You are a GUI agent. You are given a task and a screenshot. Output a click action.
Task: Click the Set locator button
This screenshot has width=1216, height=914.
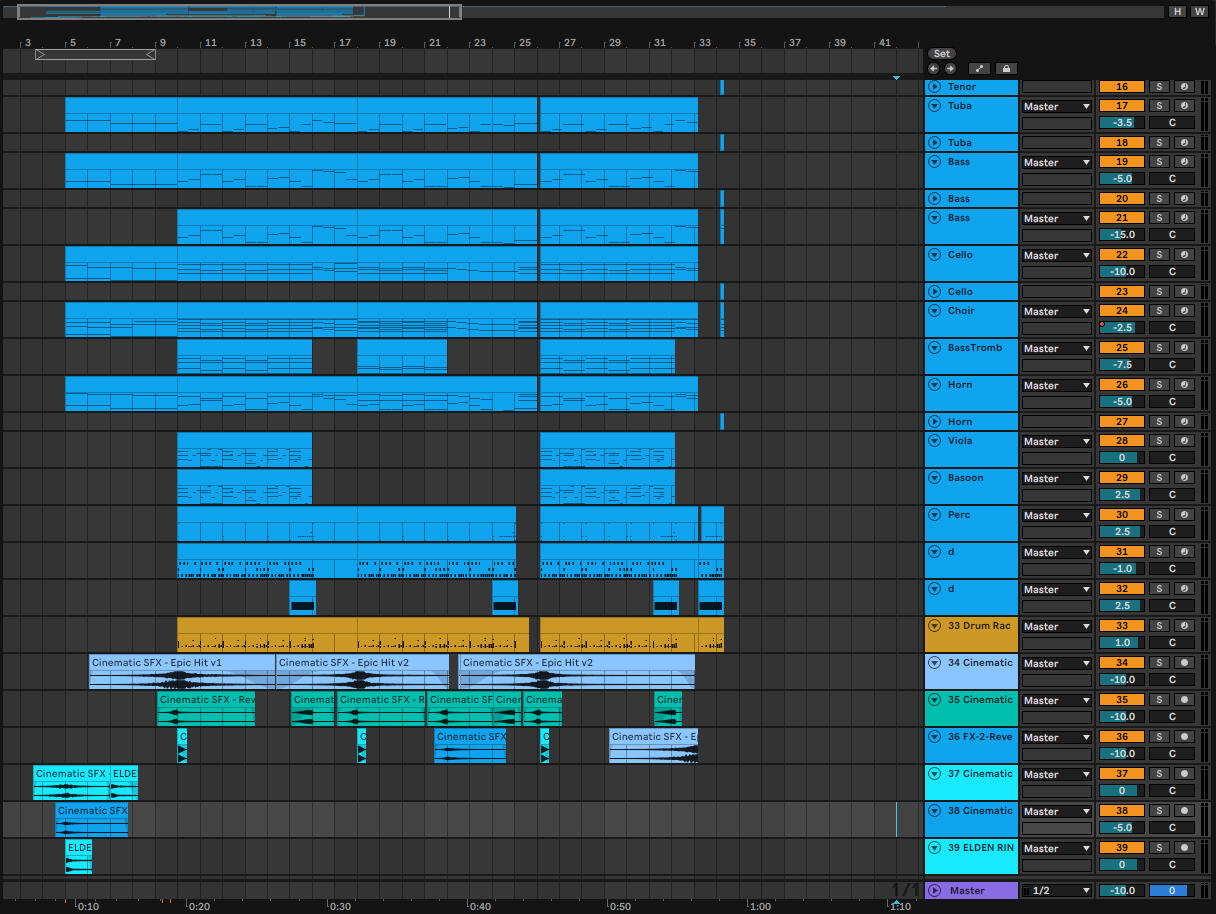941,54
